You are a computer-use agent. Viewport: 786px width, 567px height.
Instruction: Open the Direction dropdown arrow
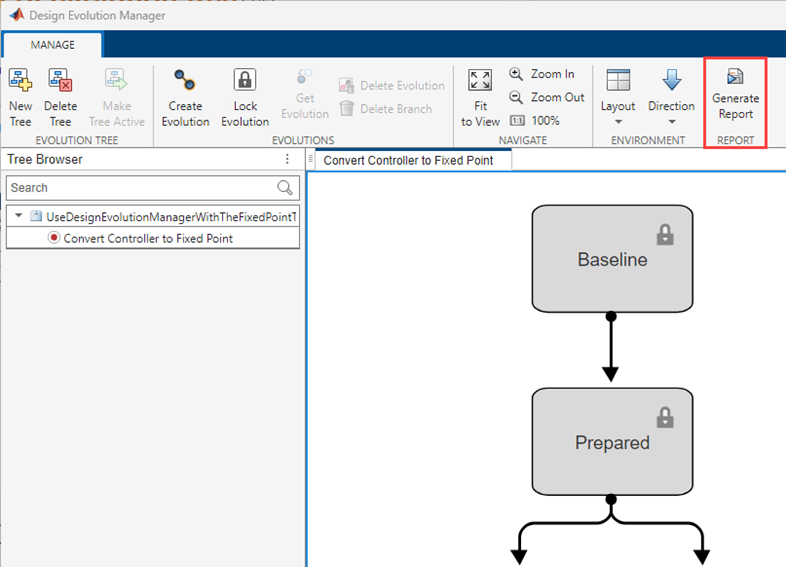pos(672,122)
